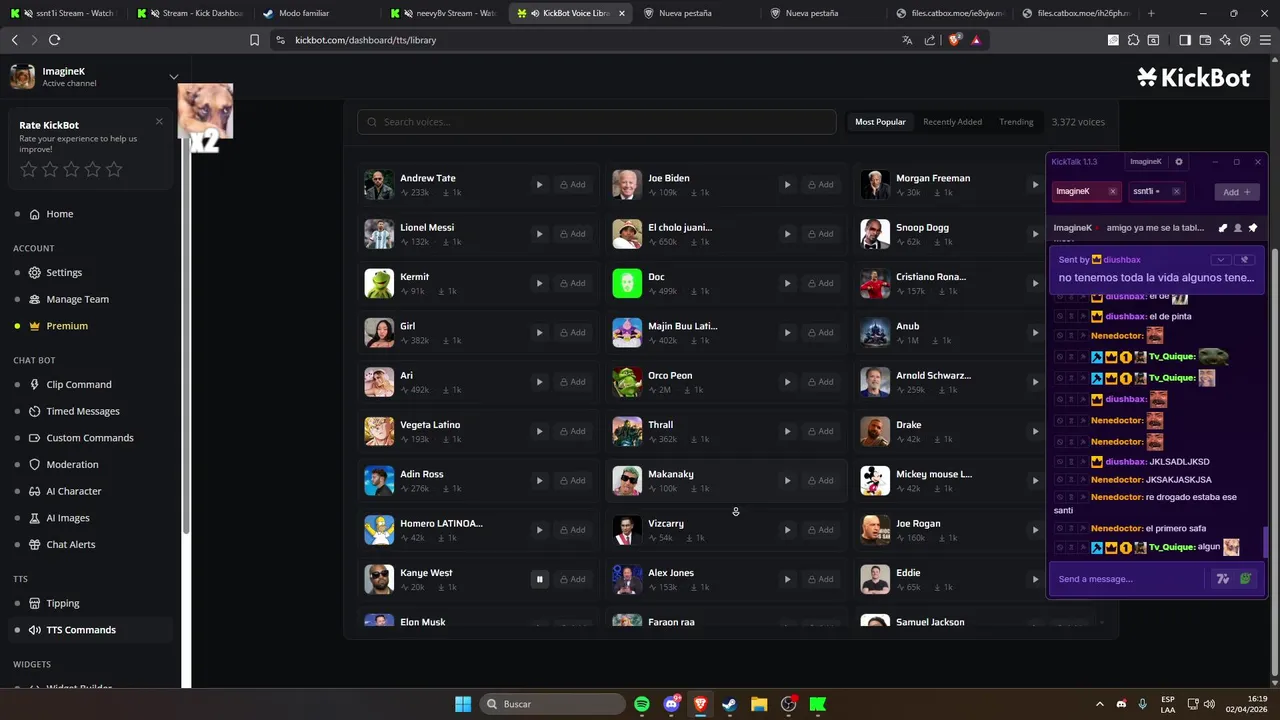
Task: Open Settings in sidebar
Action: pos(64,272)
